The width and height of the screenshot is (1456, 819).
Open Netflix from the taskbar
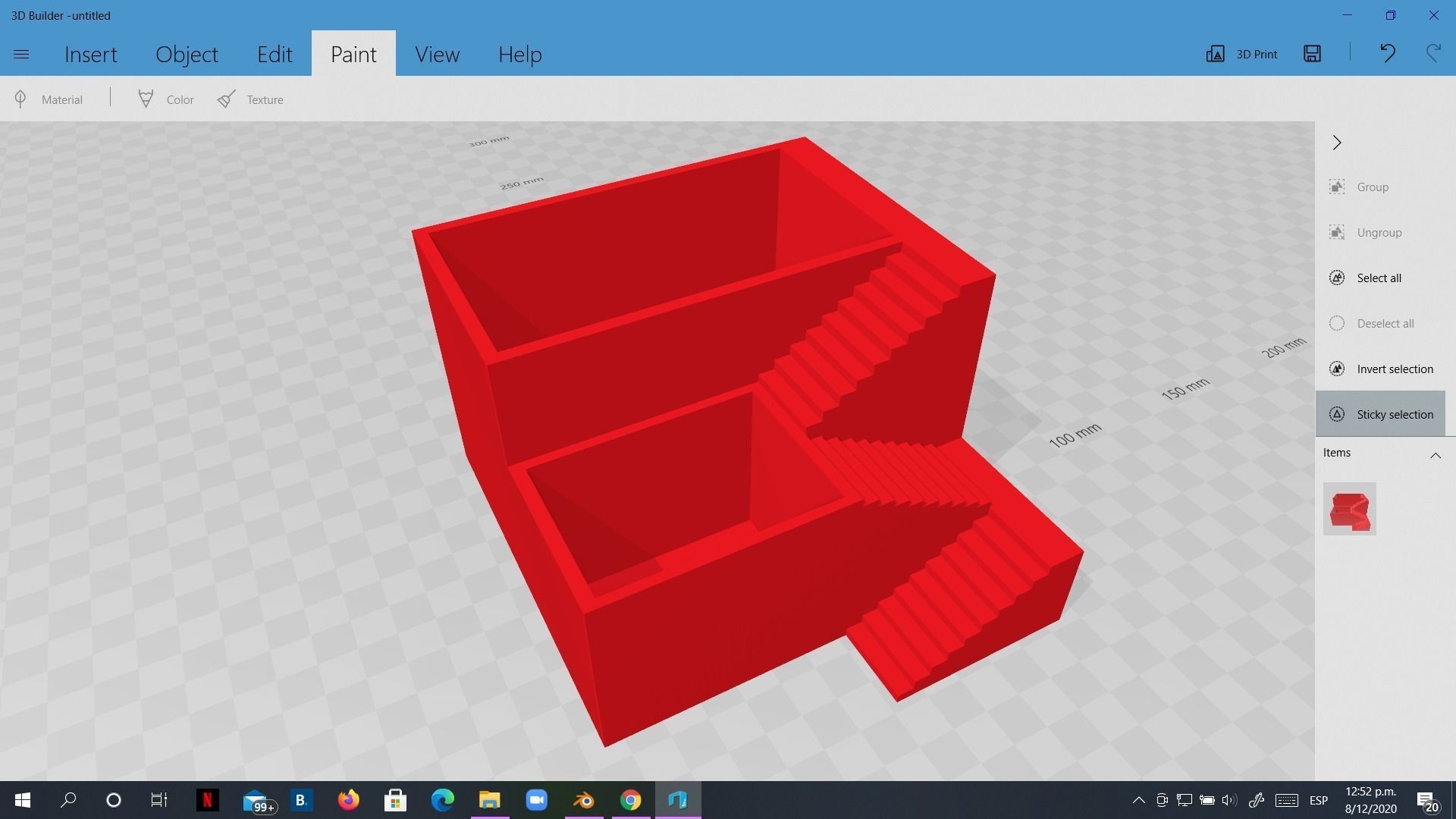coord(207,800)
